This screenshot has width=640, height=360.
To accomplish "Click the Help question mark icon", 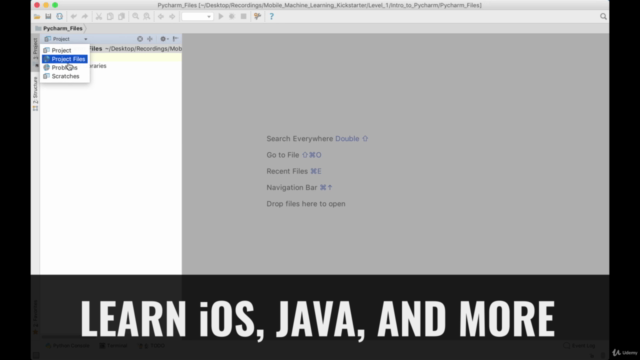I will click(x=271, y=16).
